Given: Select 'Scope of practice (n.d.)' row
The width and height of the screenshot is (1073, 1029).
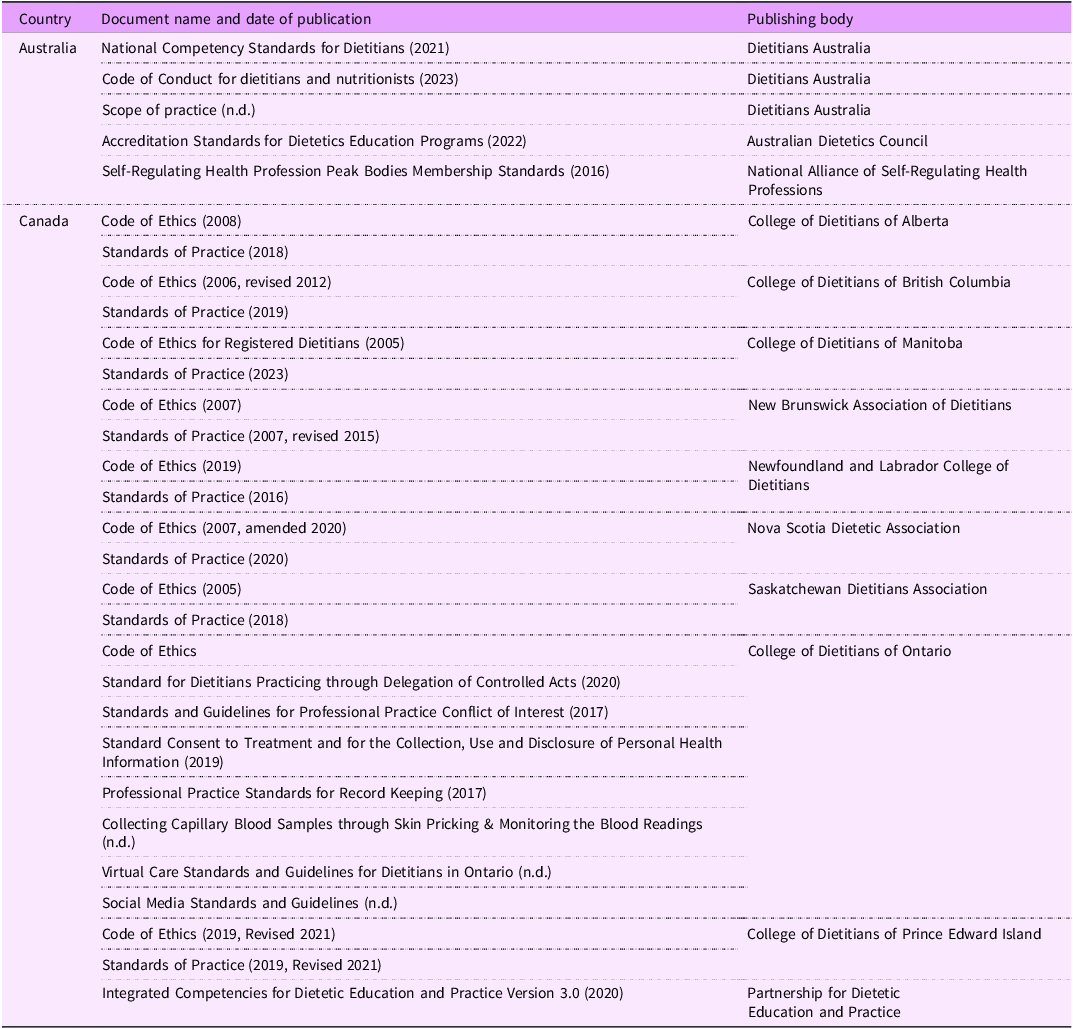Looking at the screenshot, I should (179, 110).
